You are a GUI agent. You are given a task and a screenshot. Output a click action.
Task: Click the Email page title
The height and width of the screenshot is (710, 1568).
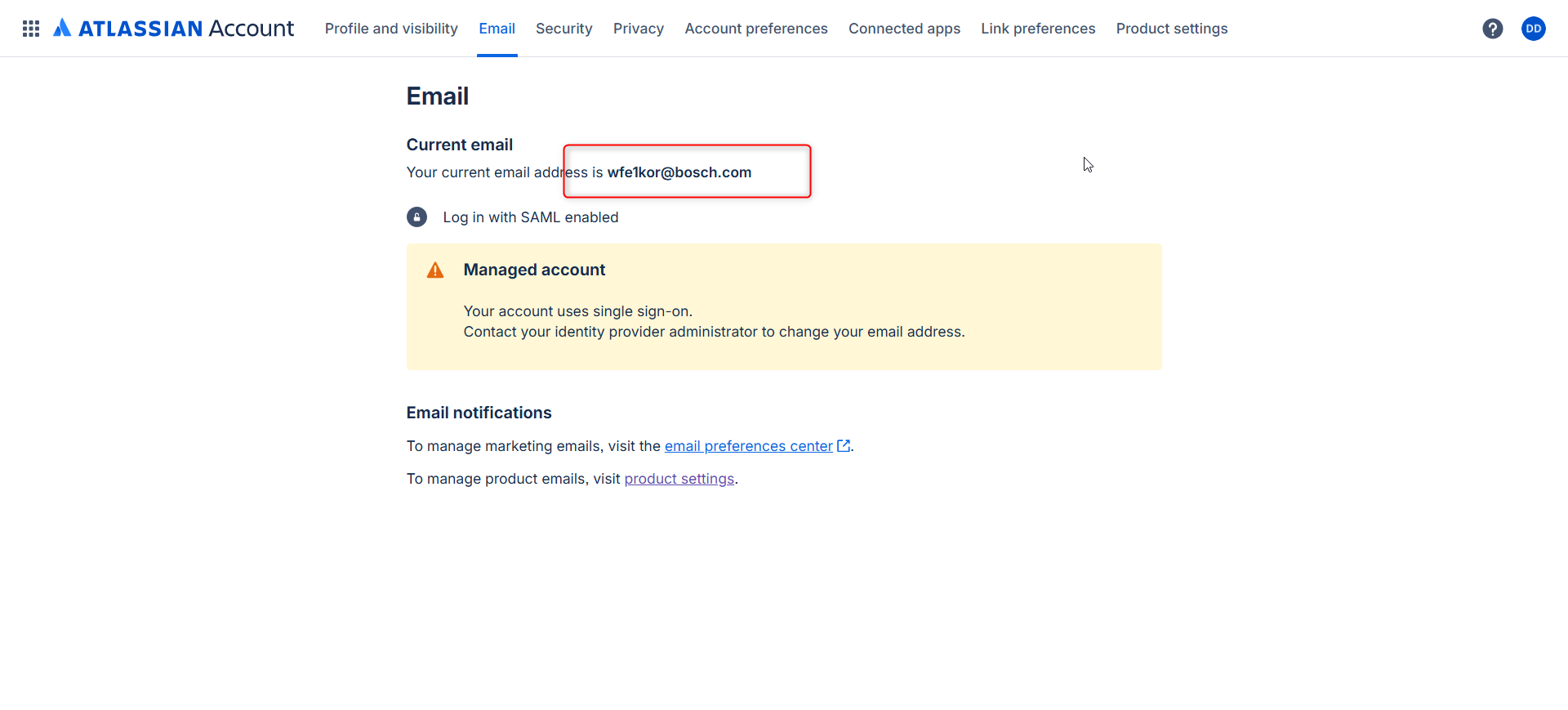pos(438,96)
